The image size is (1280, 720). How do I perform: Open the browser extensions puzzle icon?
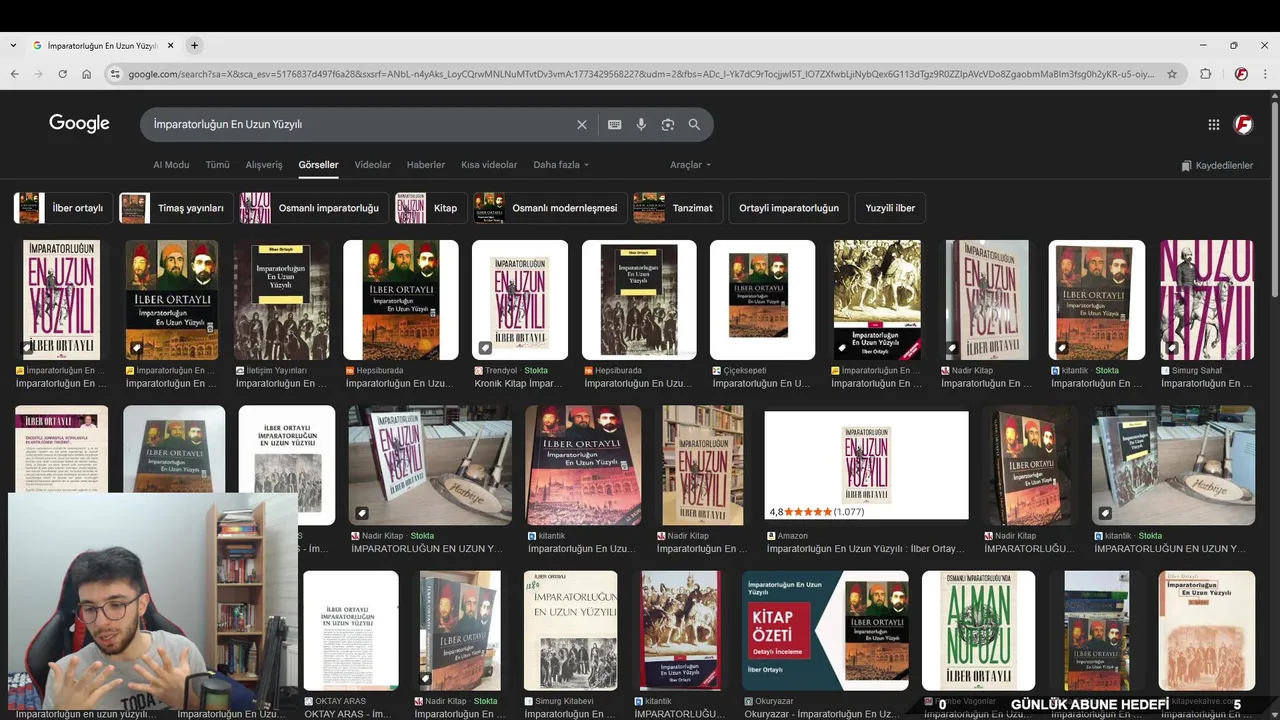click(1205, 74)
